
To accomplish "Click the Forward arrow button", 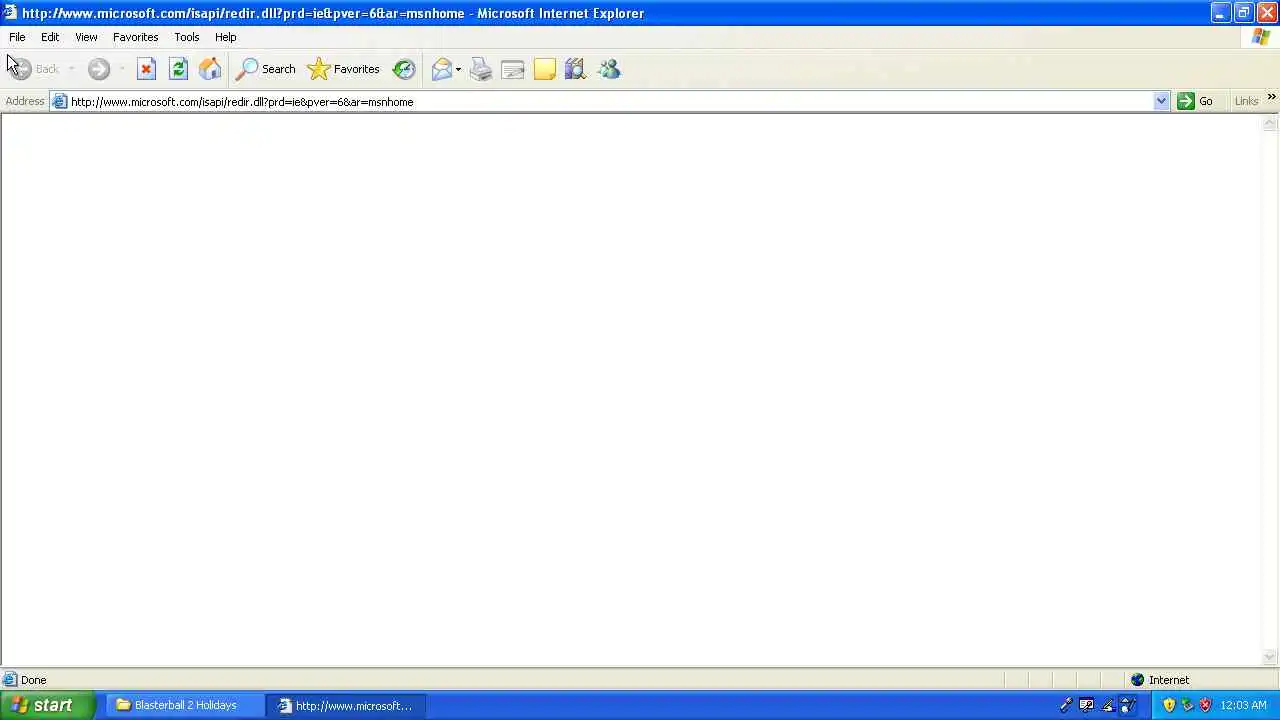I will [x=98, y=69].
